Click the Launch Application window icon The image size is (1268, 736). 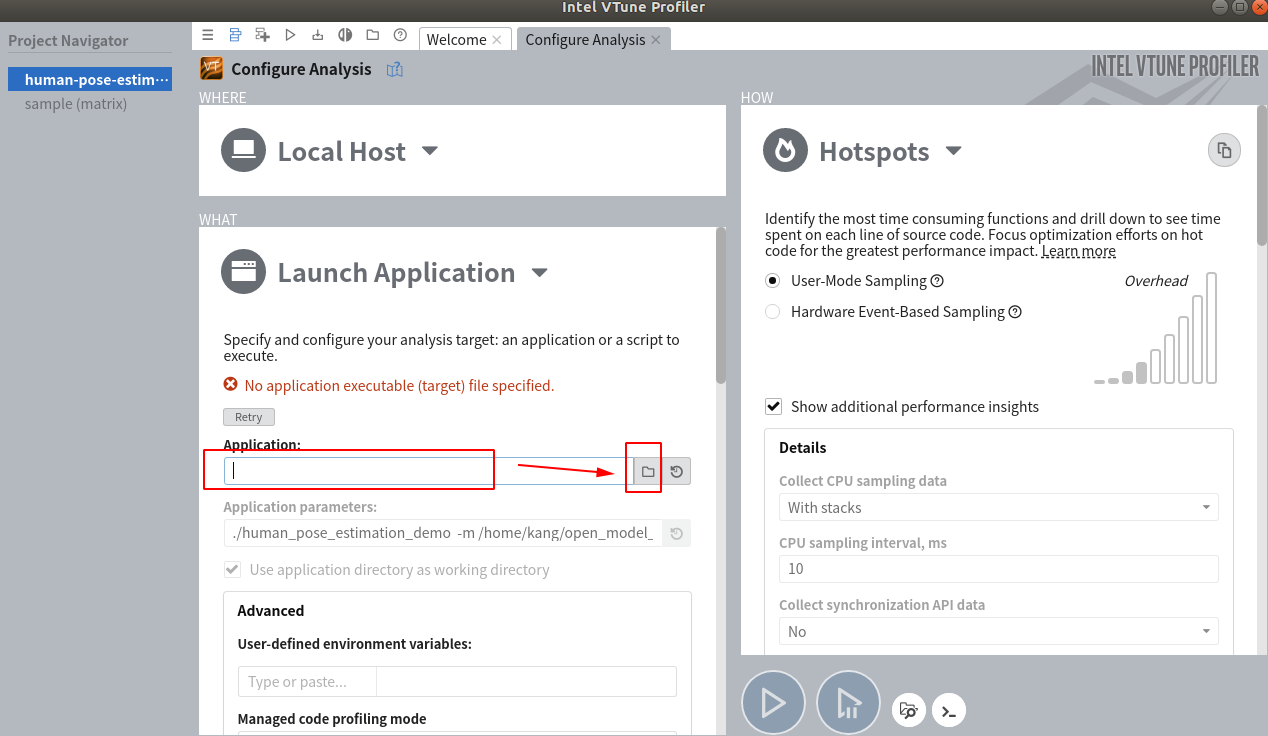[244, 272]
